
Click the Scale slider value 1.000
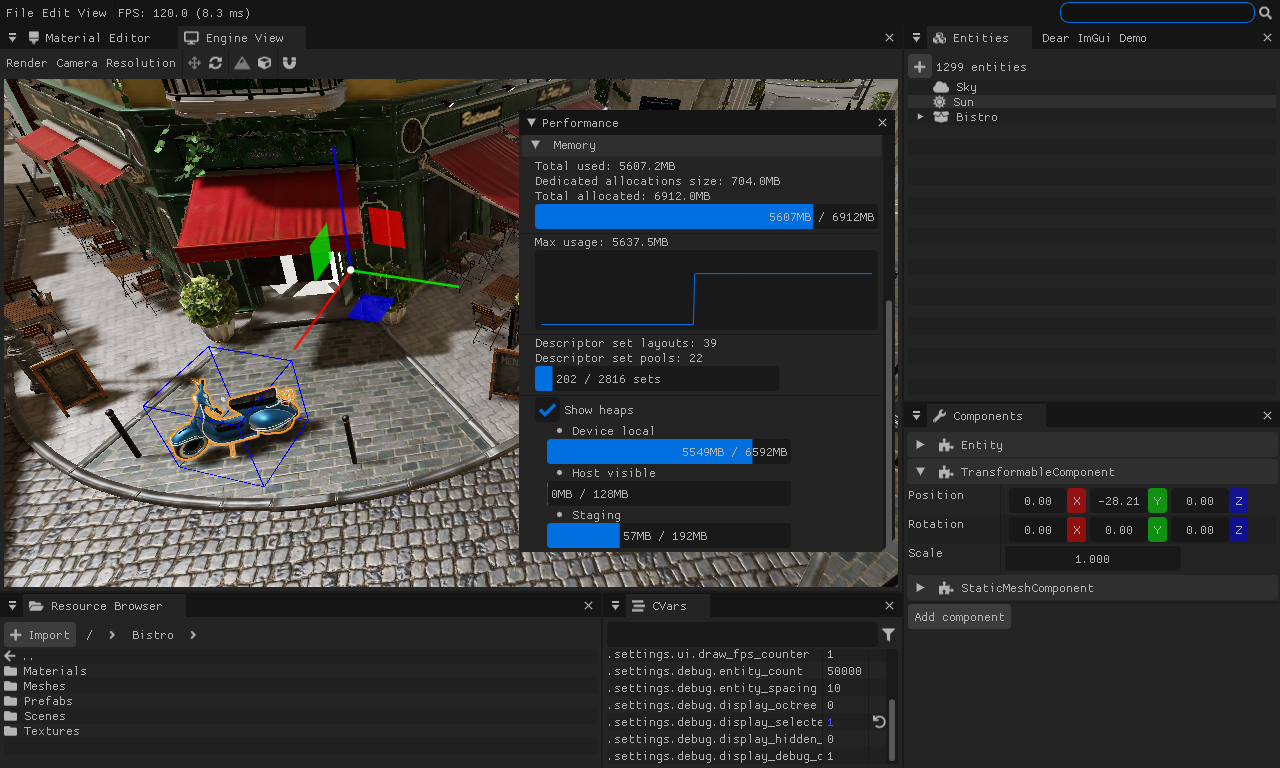pyautogui.click(x=1092, y=559)
